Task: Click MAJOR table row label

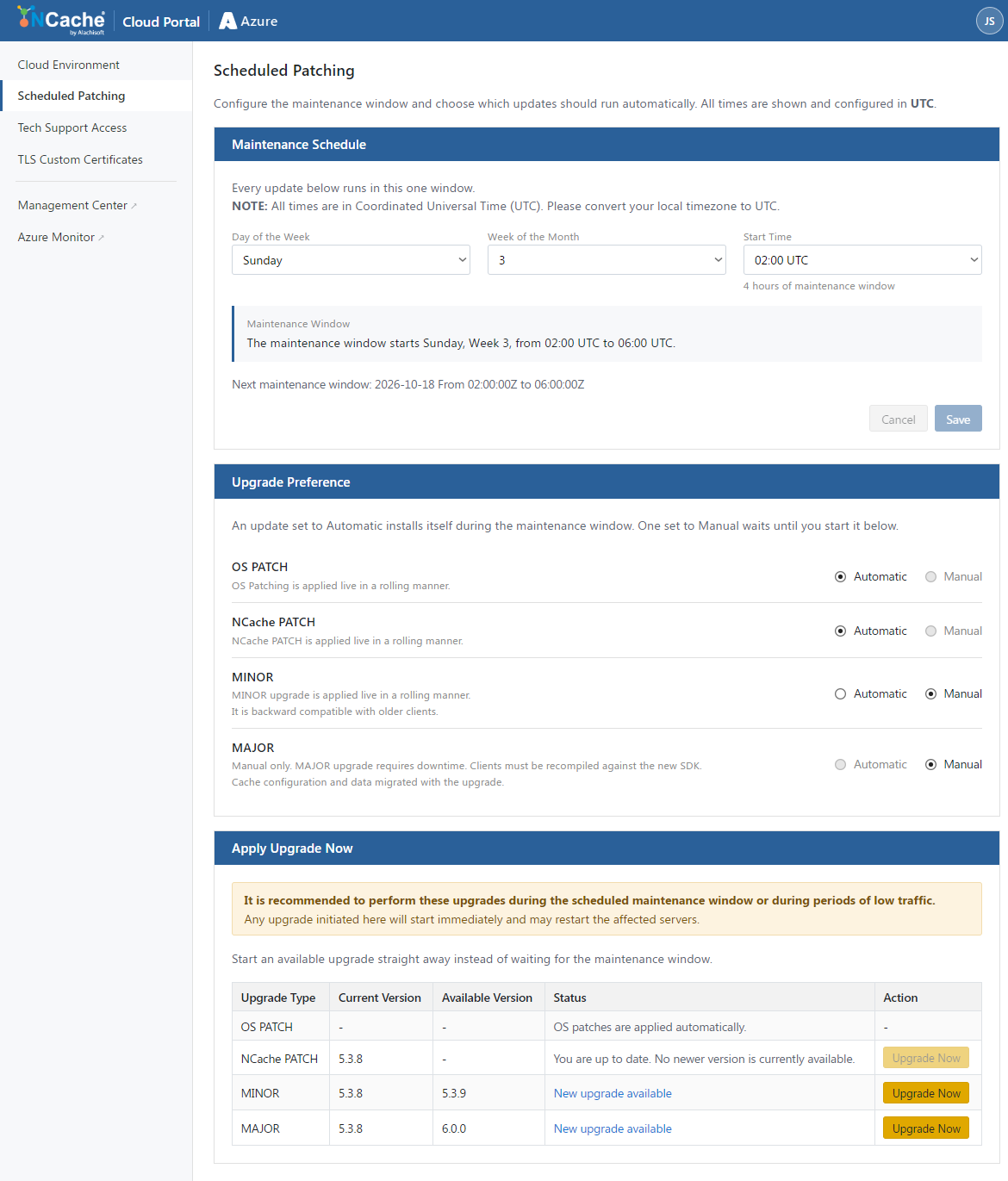Action: tap(260, 1128)
